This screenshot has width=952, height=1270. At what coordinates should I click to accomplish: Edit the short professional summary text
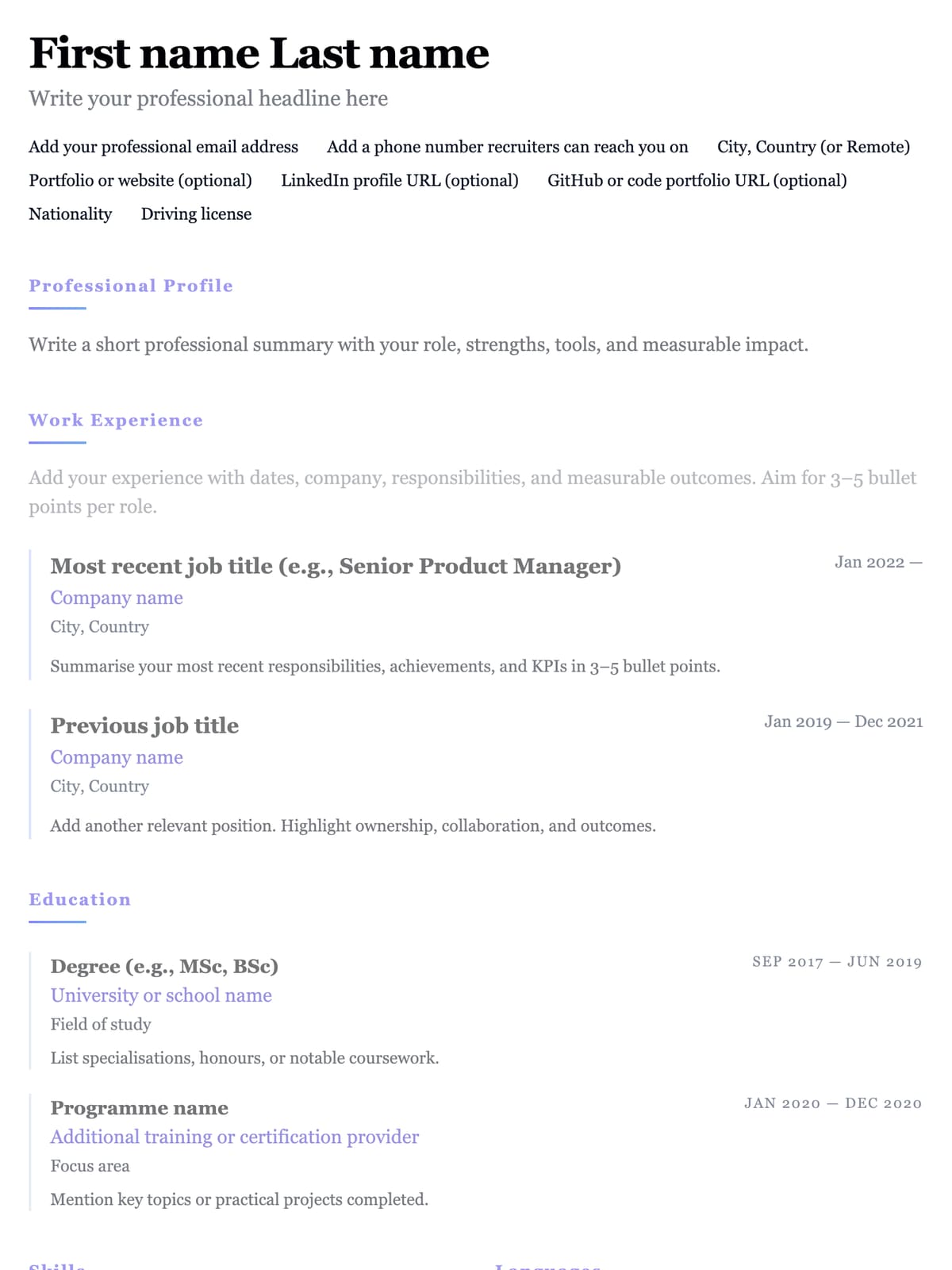(x=418, y=344)
